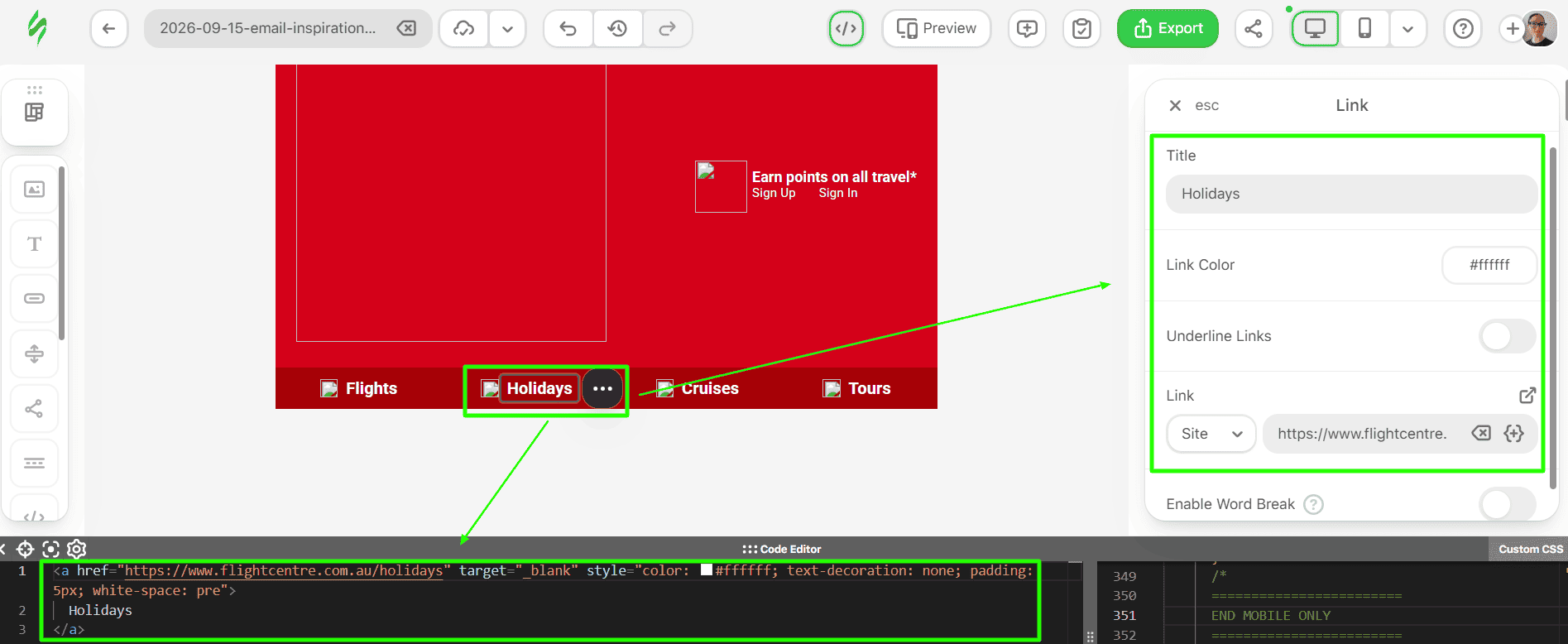1568x644 pixels.
Task: Collapse the code editor with left chevron
Action: click(3, 549)
